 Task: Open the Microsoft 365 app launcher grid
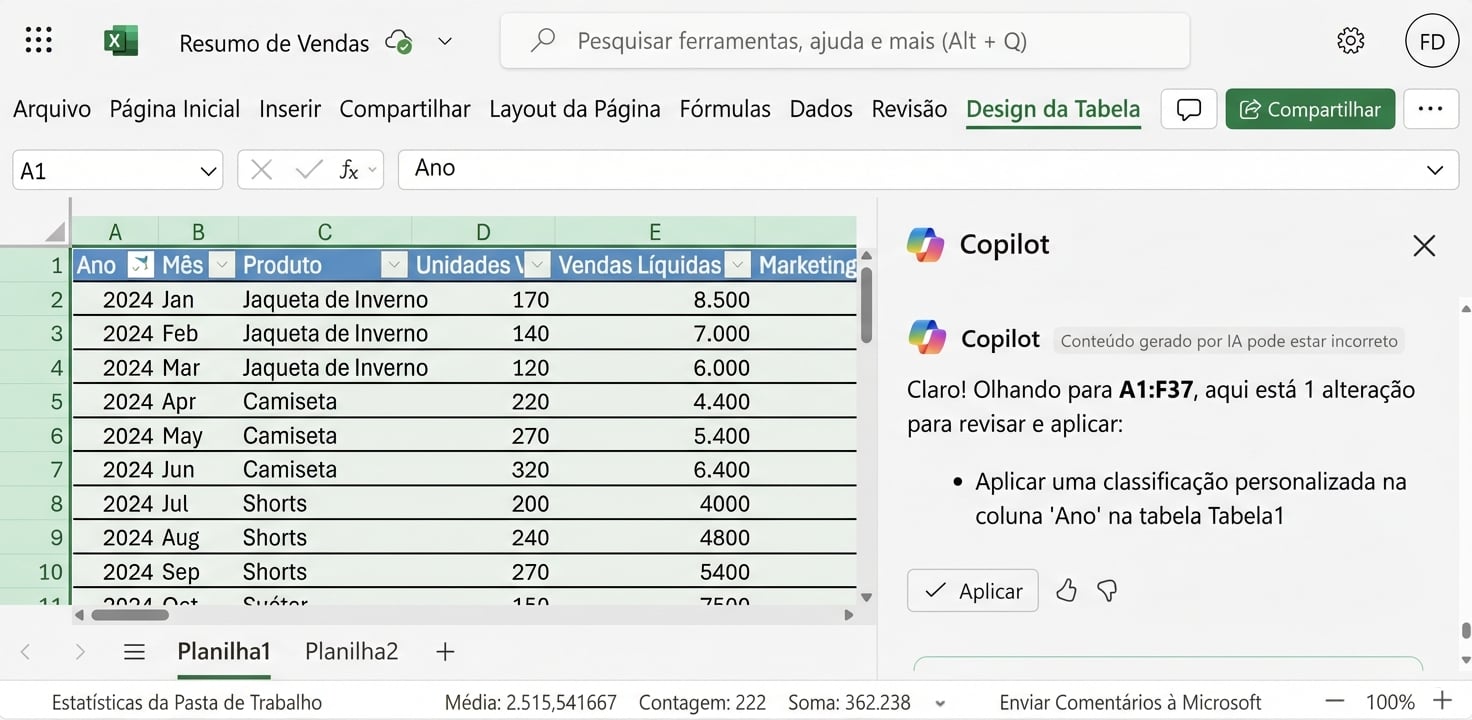(x=37, y=40)
